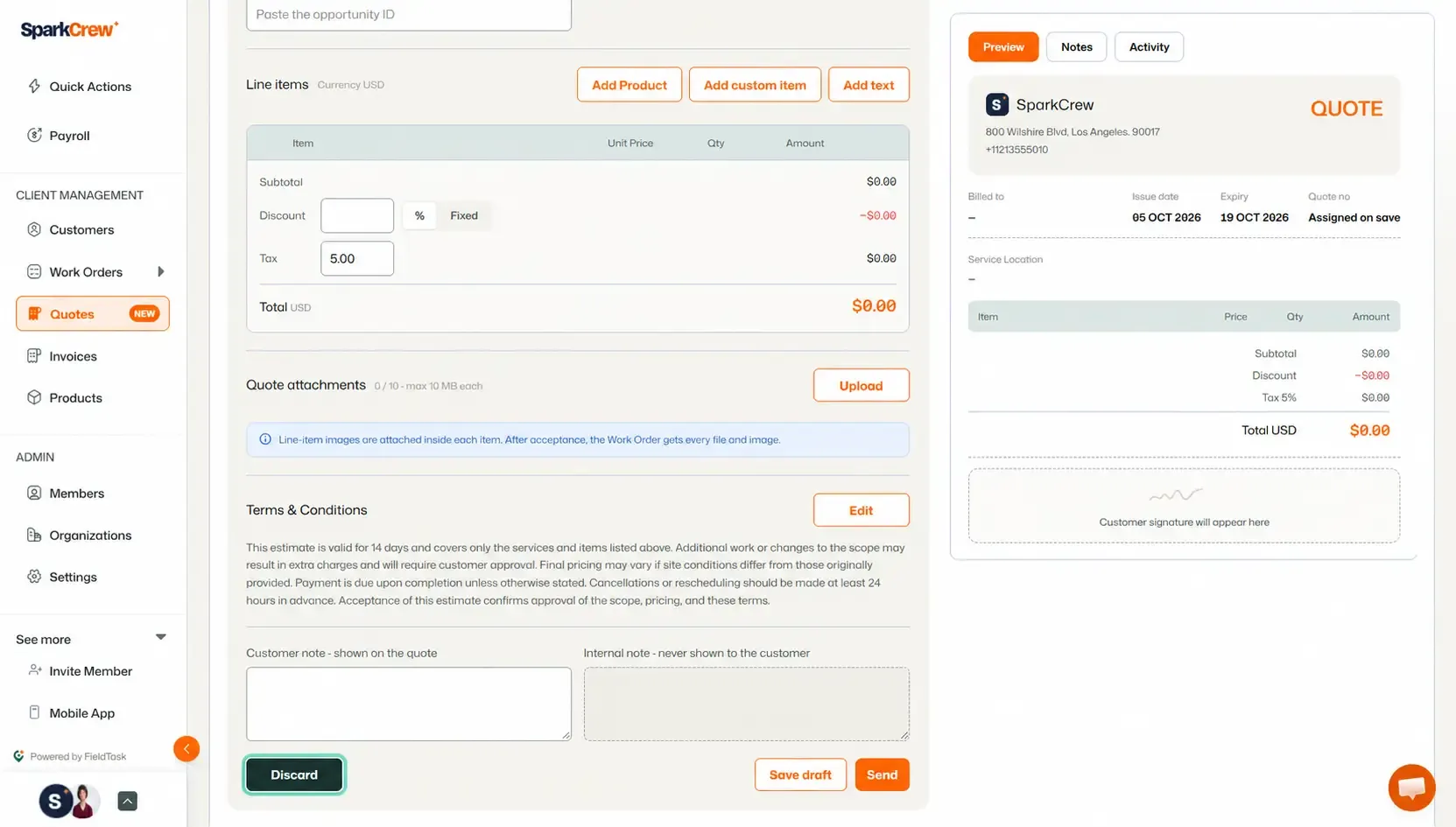Switch to the Activity tab
The width and height of the screenshot is (1456, 827).
point(1149,47)
